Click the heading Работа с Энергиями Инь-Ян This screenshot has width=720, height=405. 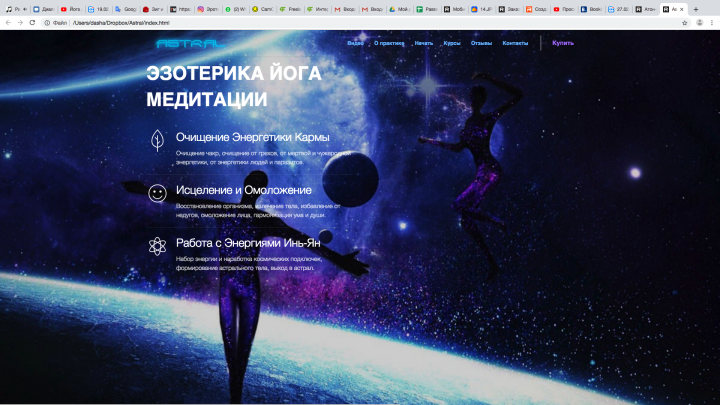coord(248,243)
